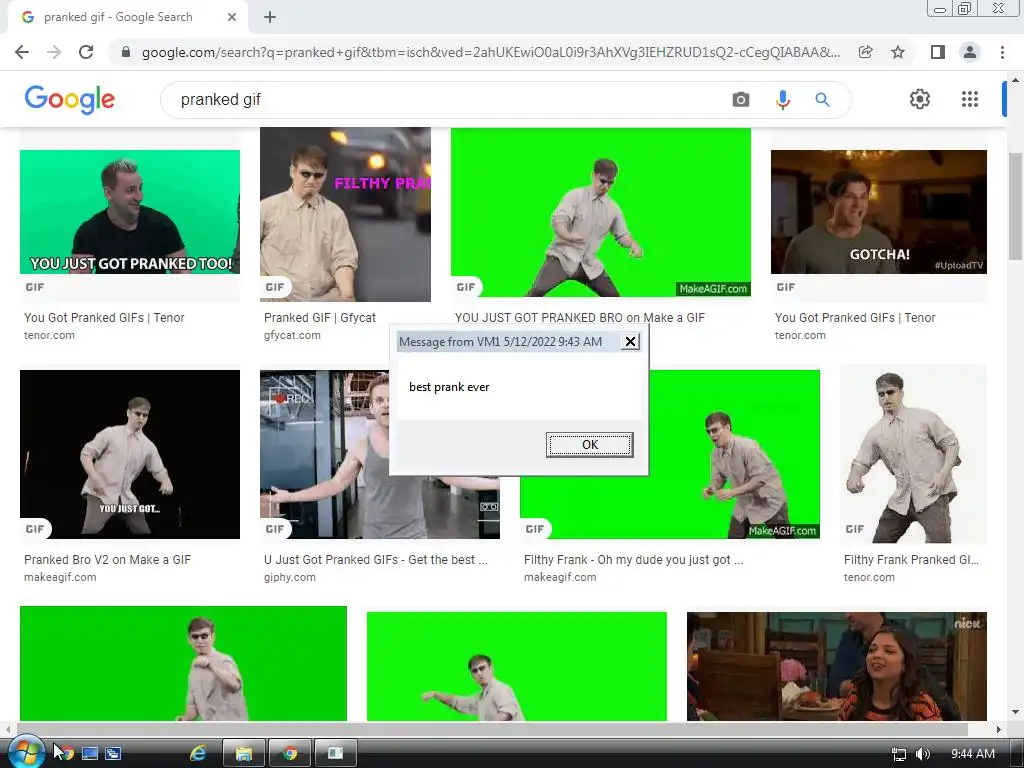The image size is (1024, 768).
Task: Open Chrome three-dot menu
Action: pyautogui.click(x=1002, y=52)
